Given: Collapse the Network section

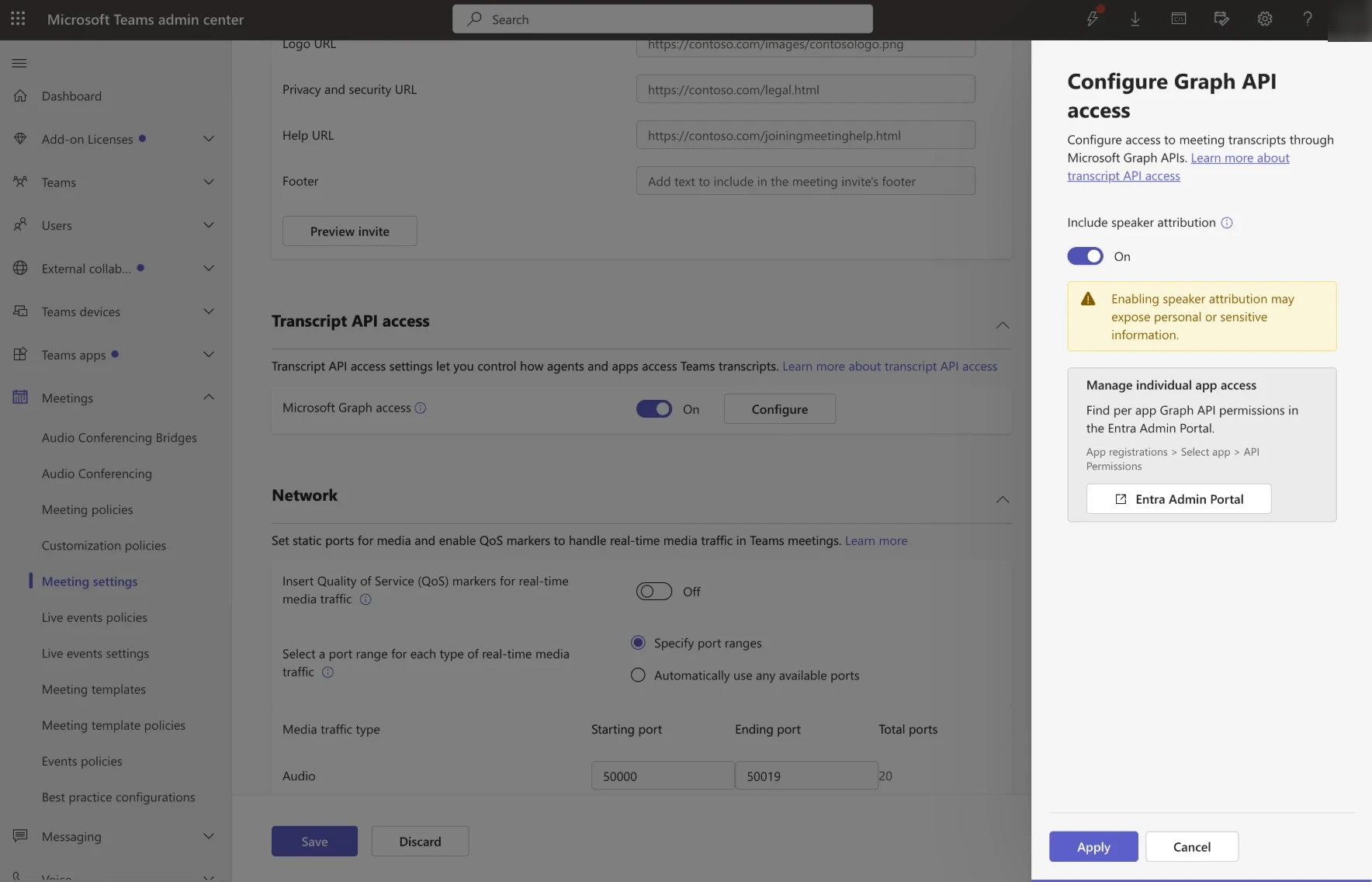Looking at the screenshot, I should pyautogui.click(x=1003, y=499).
